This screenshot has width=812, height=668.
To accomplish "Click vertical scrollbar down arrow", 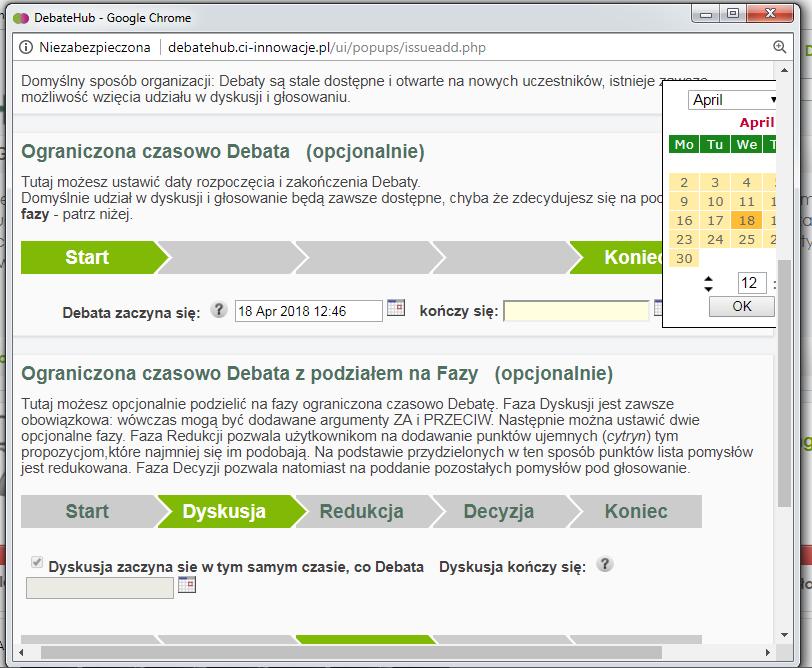I will pyautogui.click(x=784, y=634).
